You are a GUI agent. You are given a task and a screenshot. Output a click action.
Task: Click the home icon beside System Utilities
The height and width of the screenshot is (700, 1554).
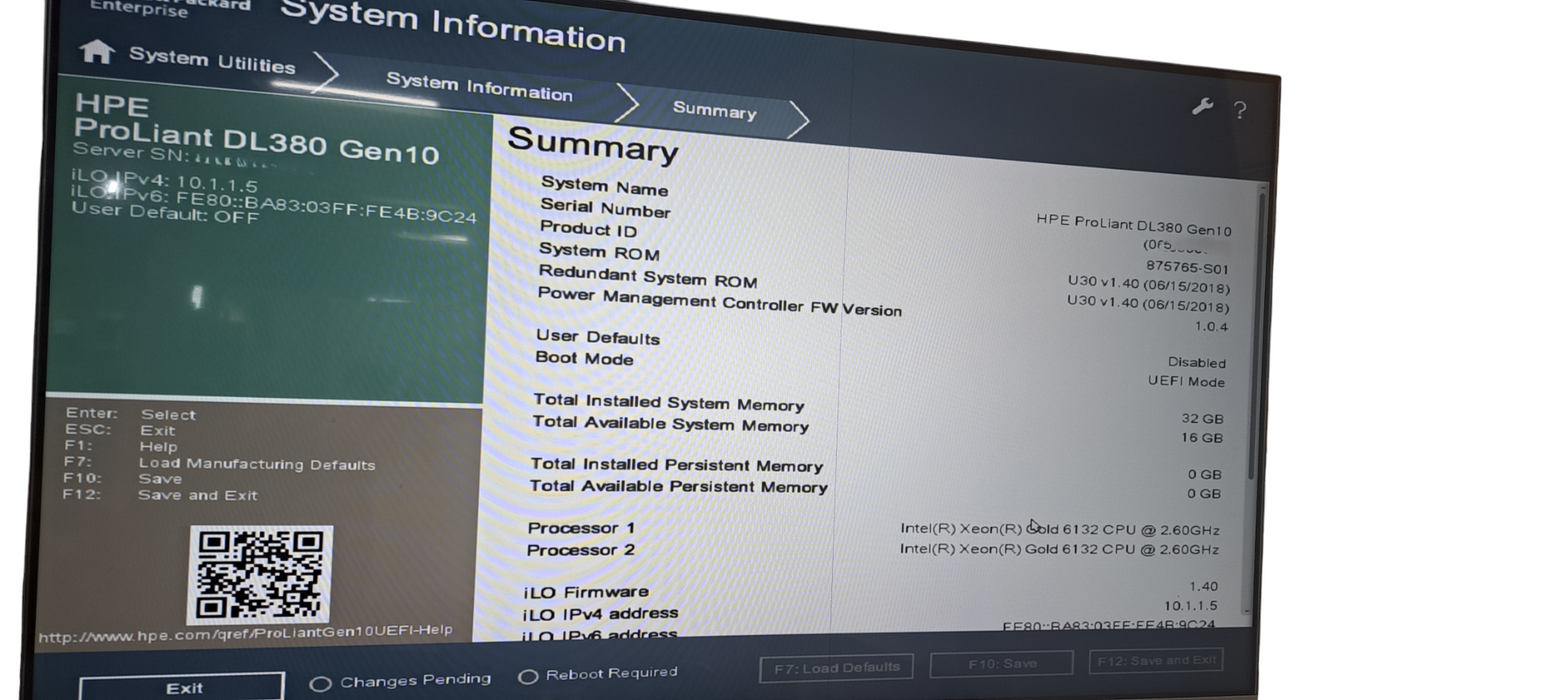click(x=96, y=51)
